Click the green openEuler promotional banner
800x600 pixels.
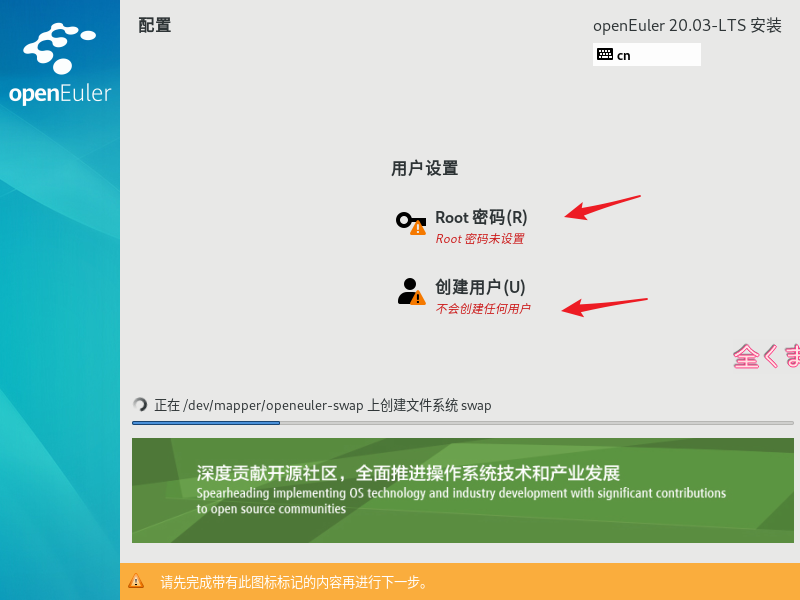(462, 490)
